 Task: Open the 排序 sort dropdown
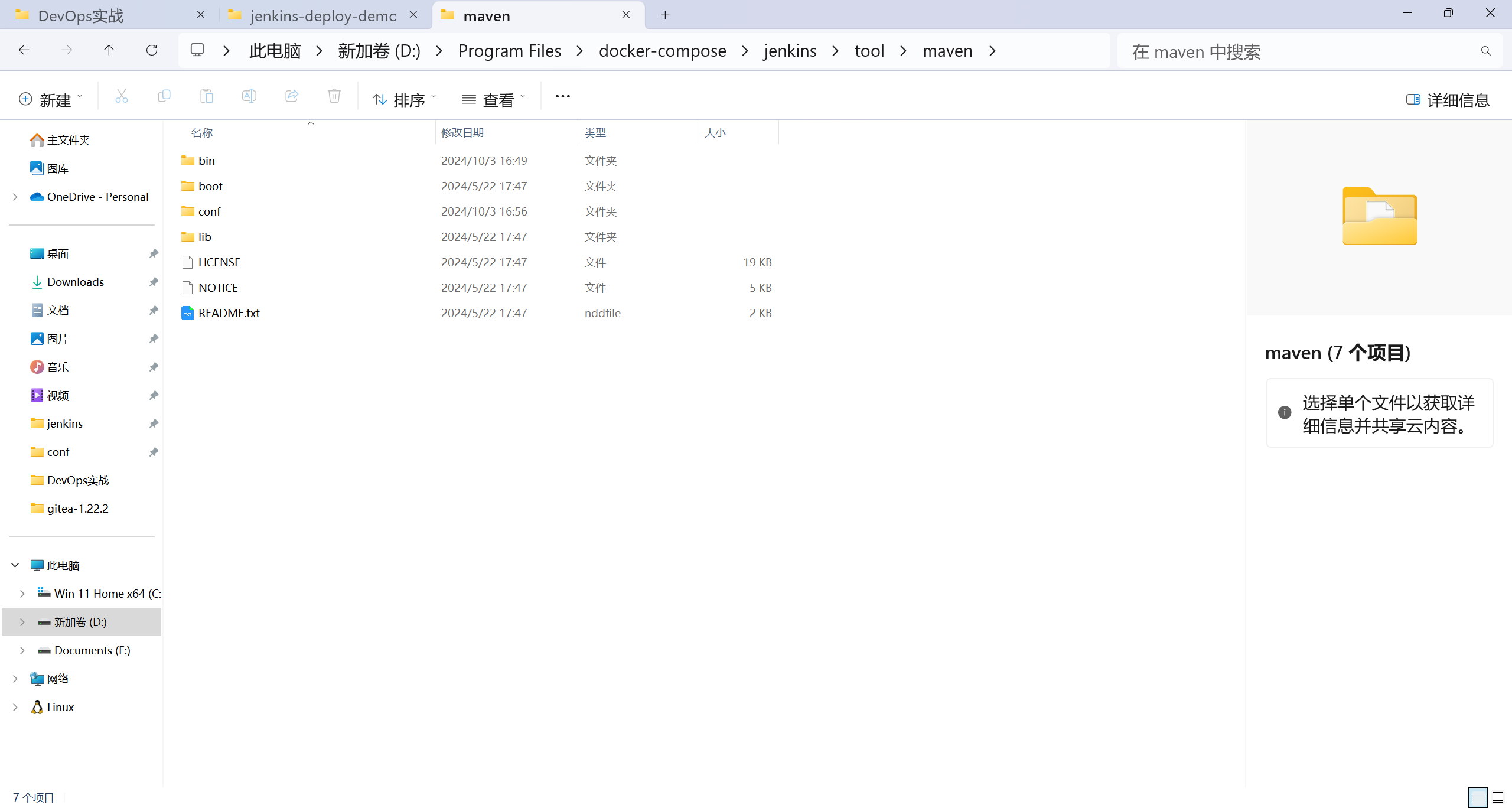[x=405, y=100]
